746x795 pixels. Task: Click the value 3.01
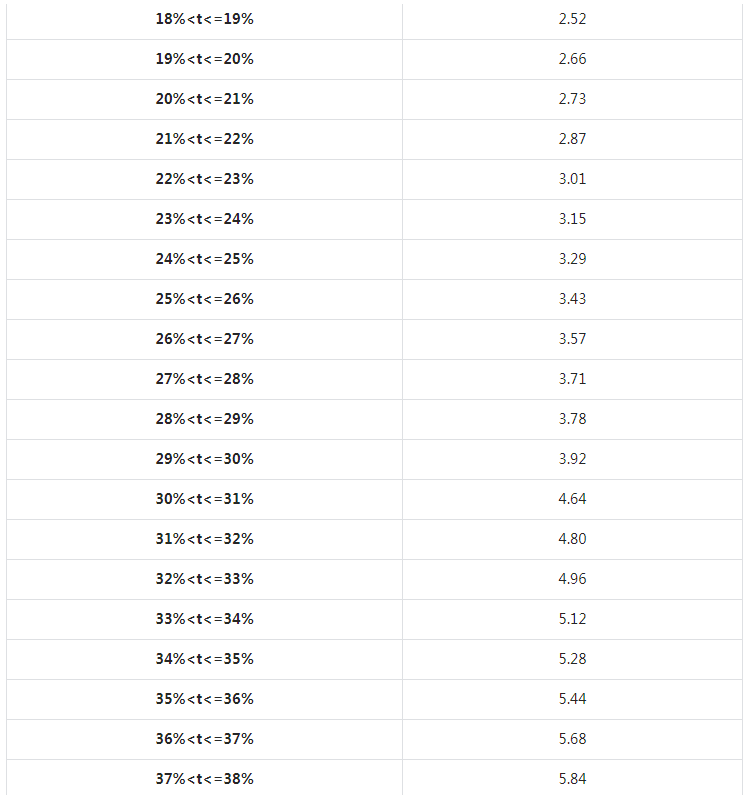point(572,179)
